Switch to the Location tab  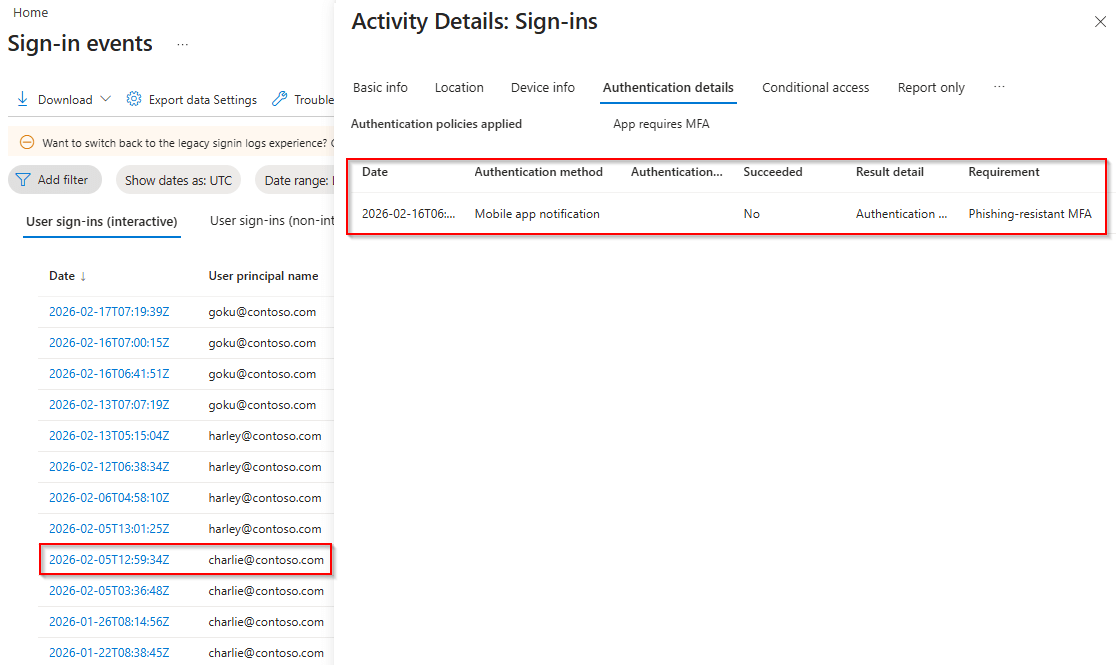point(459,87)
